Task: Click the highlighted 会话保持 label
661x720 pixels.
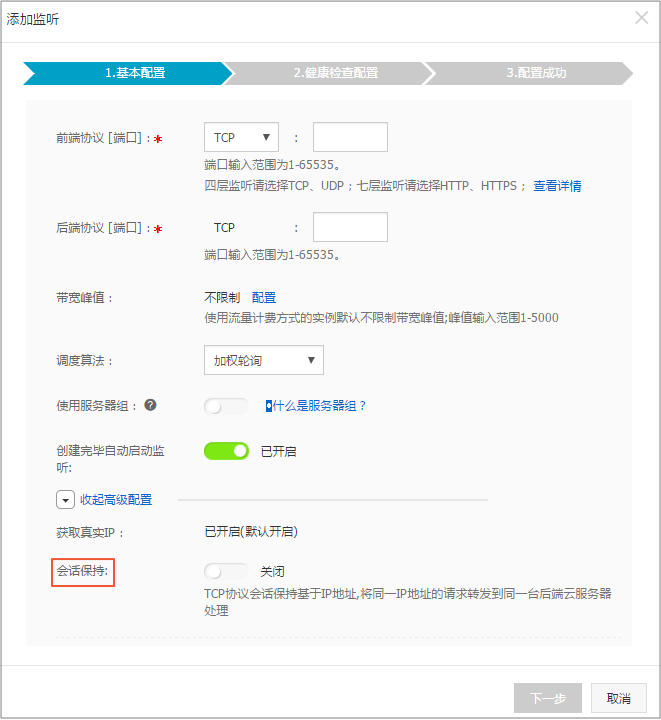Action: 84,572
